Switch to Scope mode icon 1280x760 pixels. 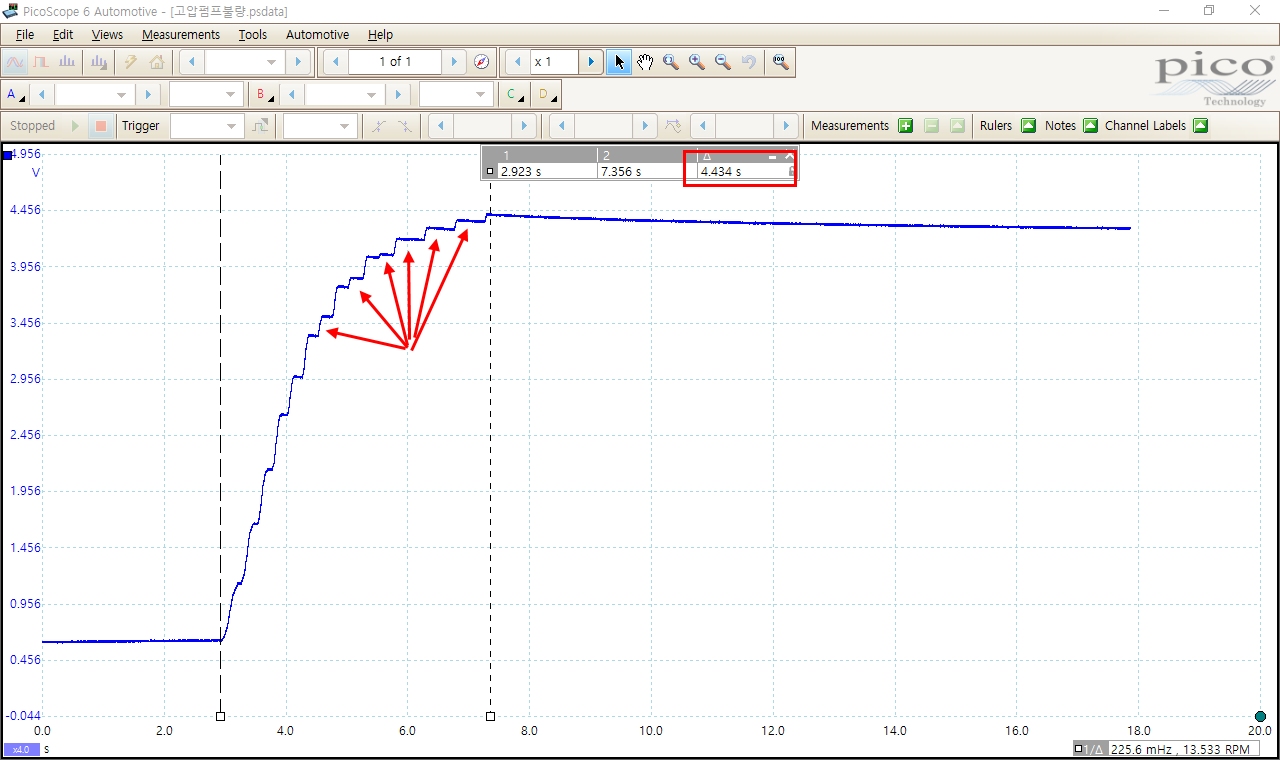[x=16, y=62]
